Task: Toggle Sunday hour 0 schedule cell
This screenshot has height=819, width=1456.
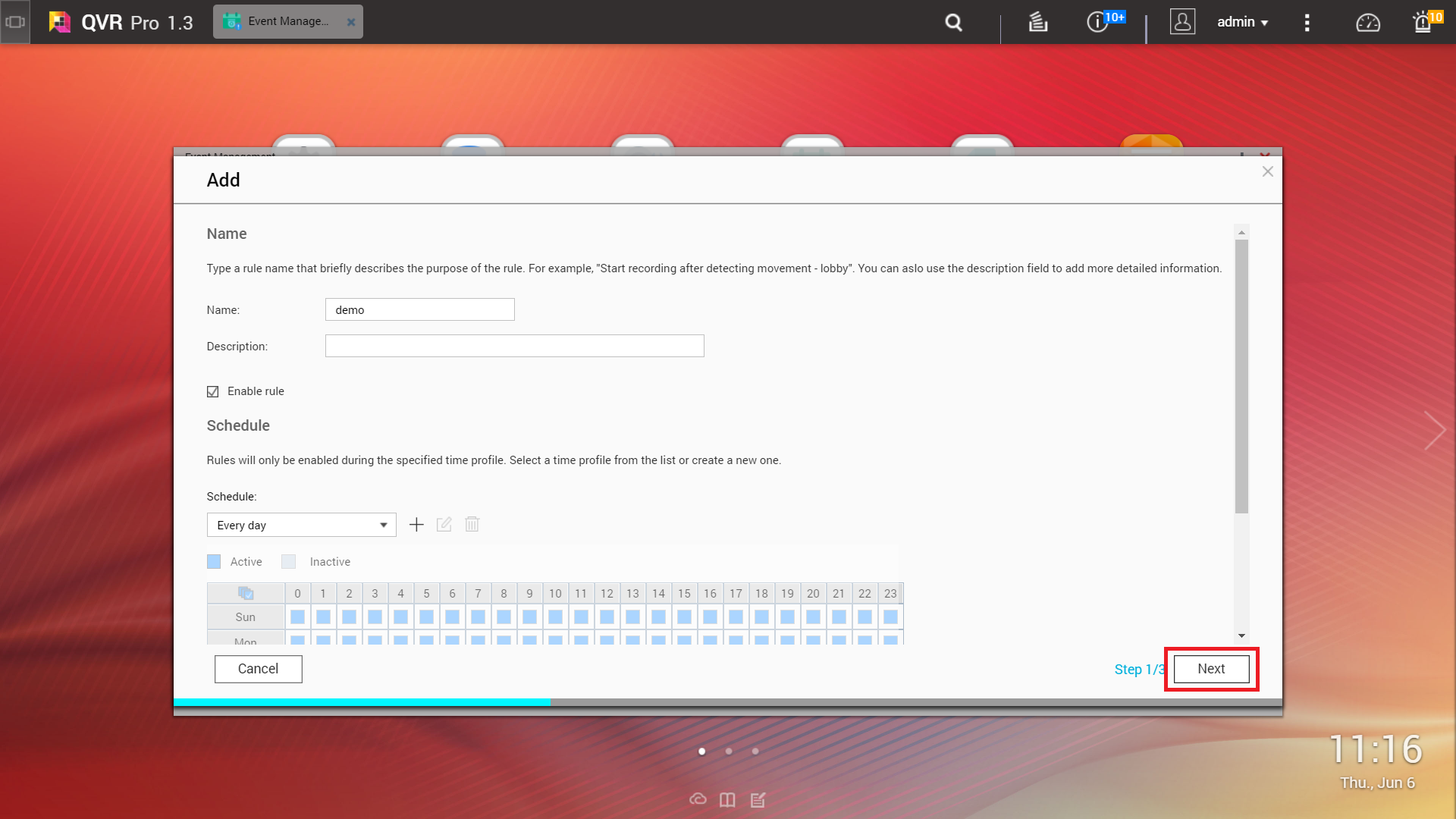Action: click(x=297, y=617)
